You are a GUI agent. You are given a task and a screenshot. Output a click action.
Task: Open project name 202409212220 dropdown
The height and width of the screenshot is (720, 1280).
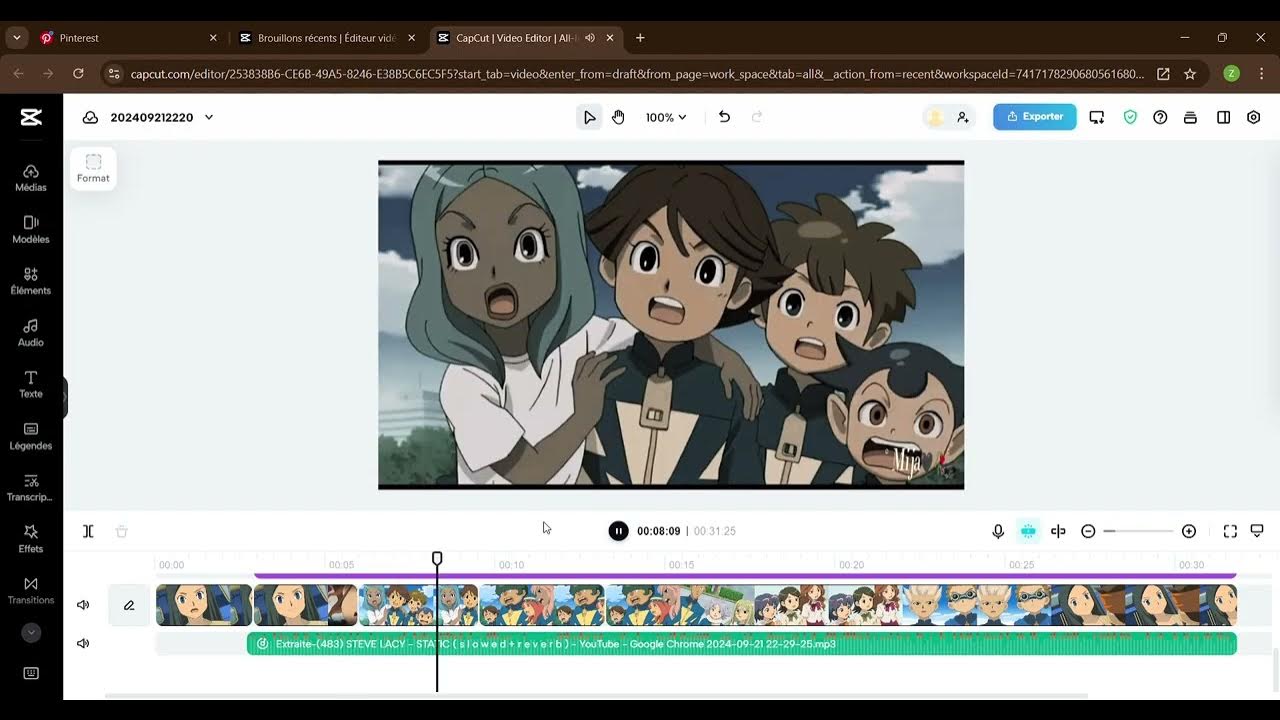(x=162, y=117)
